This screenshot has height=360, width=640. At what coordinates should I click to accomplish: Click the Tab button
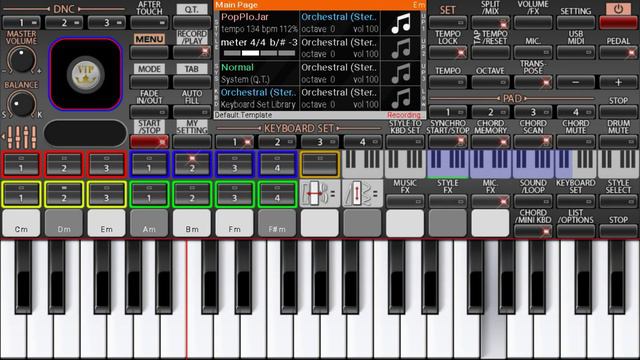point(191,82)
